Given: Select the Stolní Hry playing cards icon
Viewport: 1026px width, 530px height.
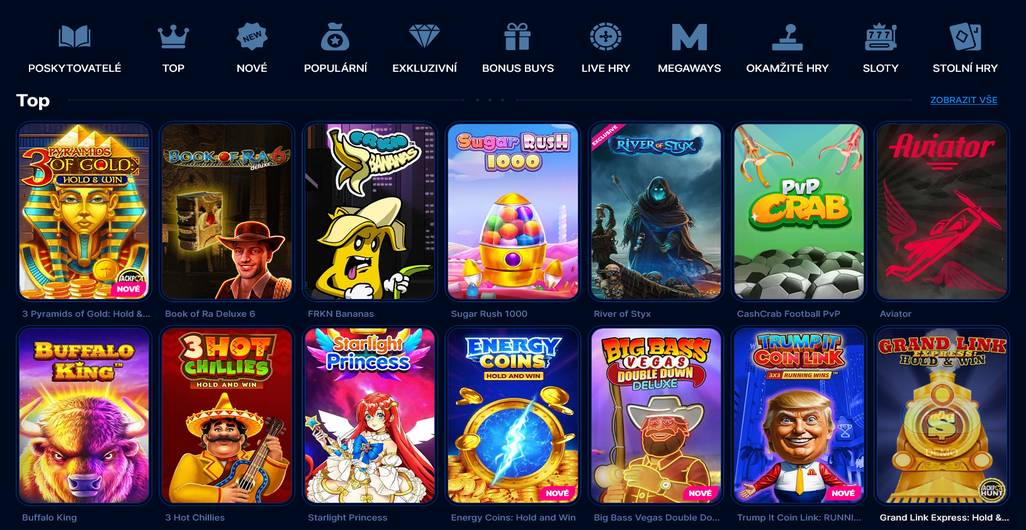Looking at the screenshot, I should point(965,37).
